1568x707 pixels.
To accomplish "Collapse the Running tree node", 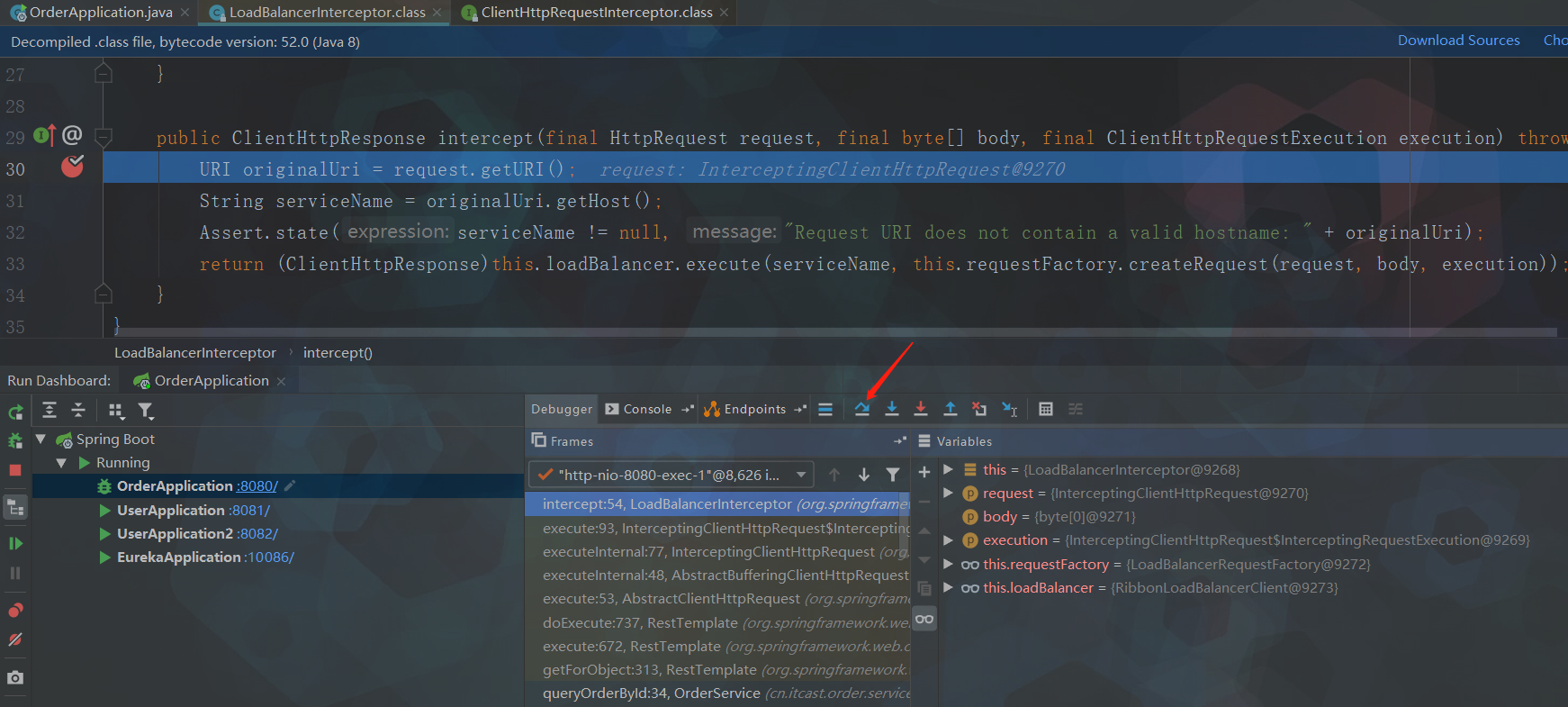I will coord(61,463).
